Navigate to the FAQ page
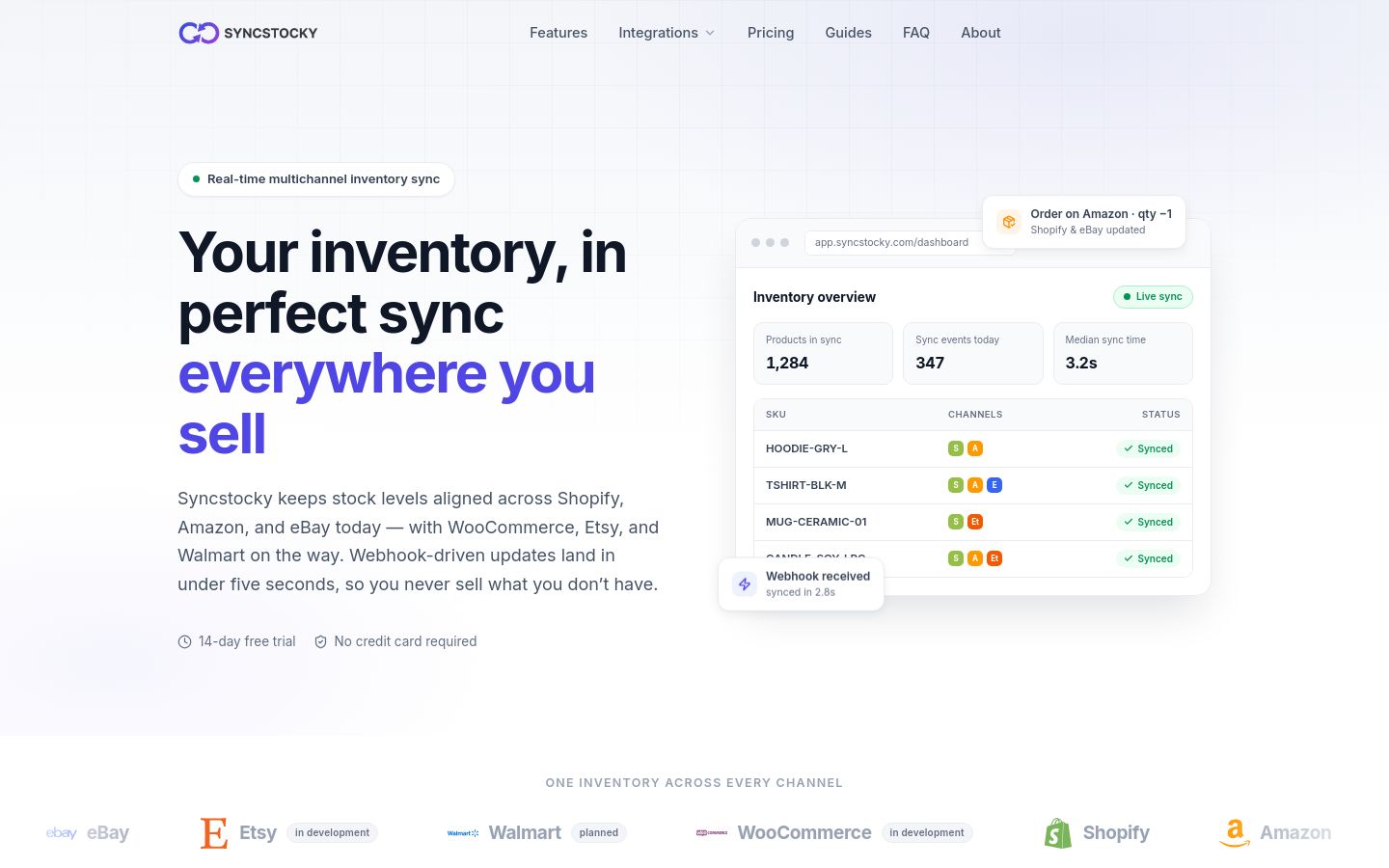The image size is (1389, 868). [x=916, y=33]
